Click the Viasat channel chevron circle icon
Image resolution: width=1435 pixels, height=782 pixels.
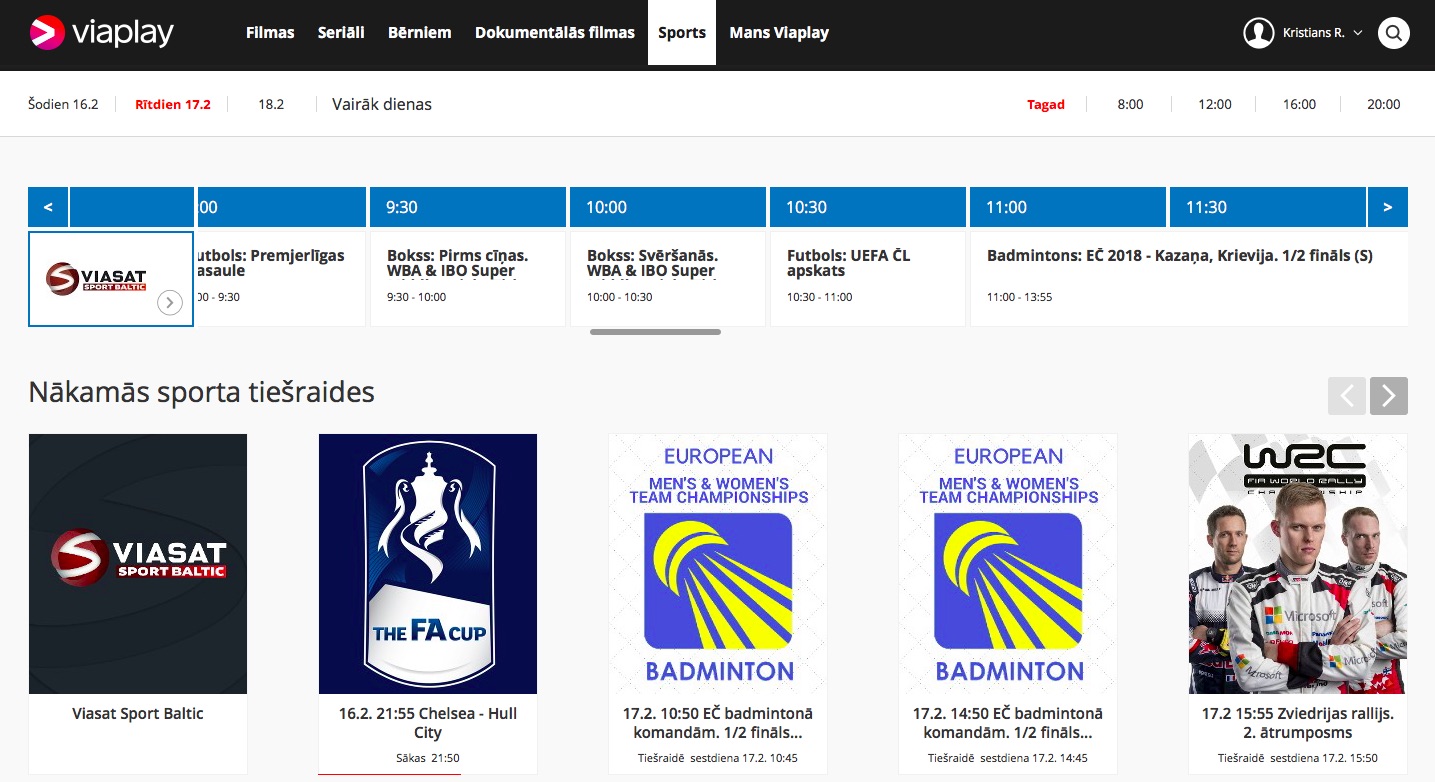pyautogui.click(x=170, y=303)
